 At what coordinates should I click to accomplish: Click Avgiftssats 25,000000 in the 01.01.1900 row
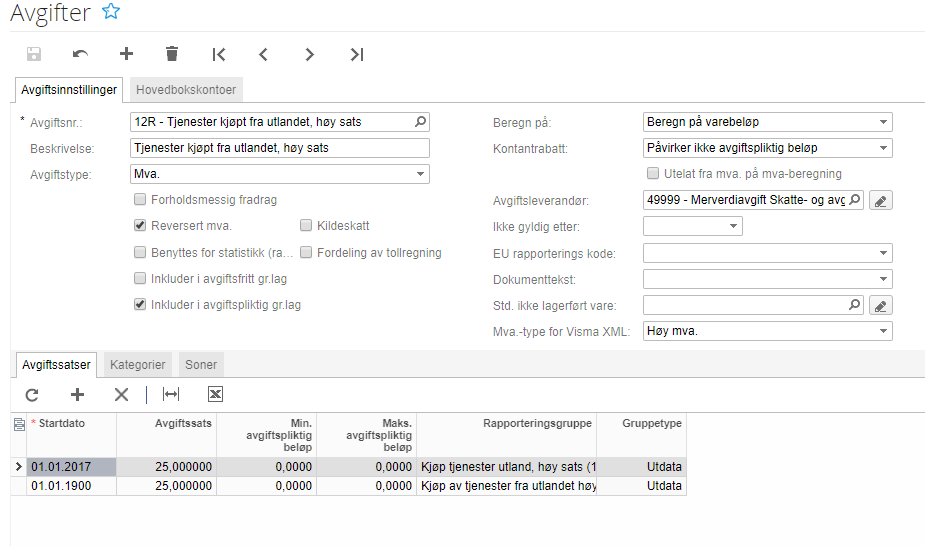pyautogui.click(x=166, y=486)
